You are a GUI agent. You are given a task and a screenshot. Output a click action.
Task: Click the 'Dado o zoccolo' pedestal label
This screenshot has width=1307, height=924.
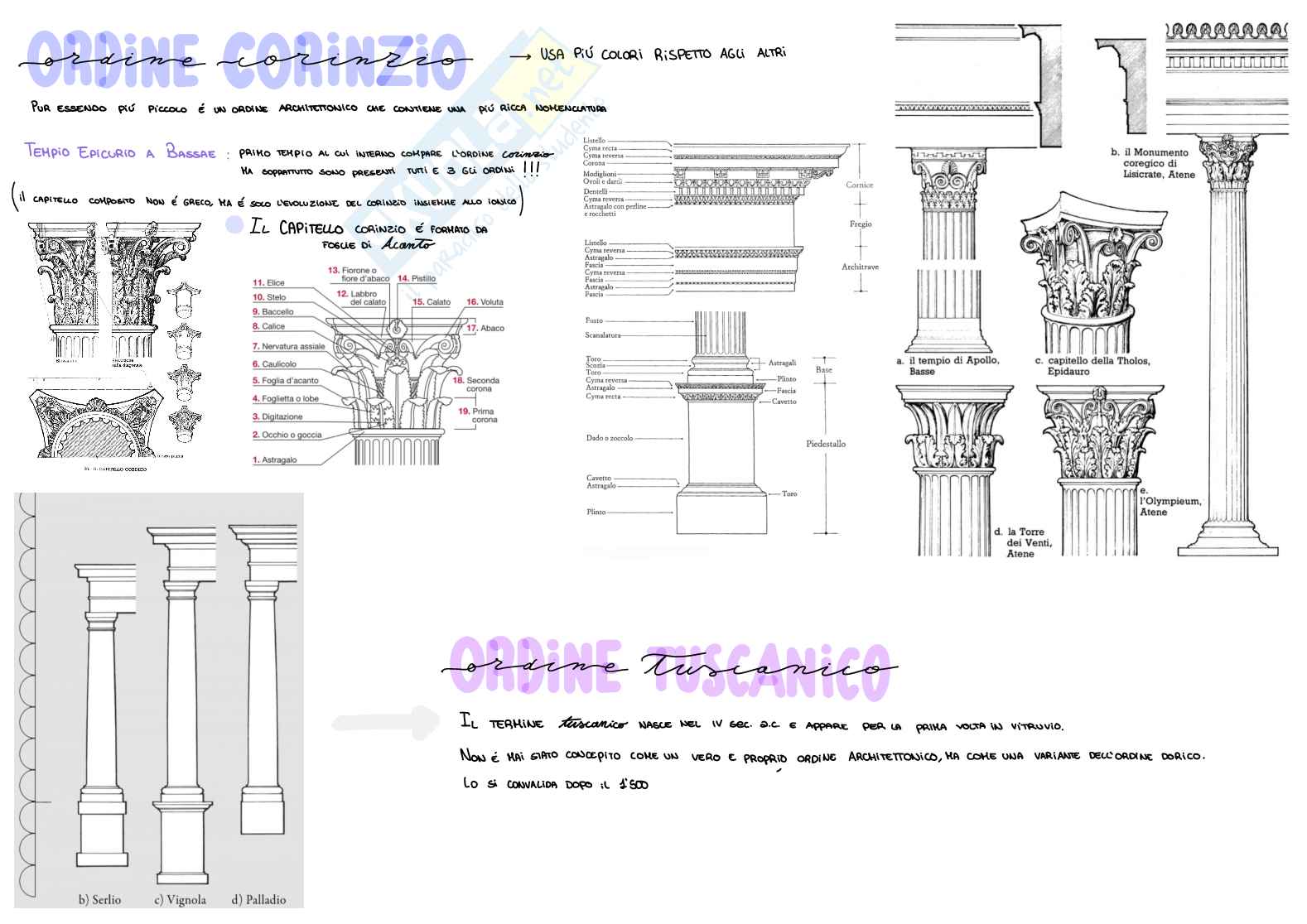(x=609, y=438)
